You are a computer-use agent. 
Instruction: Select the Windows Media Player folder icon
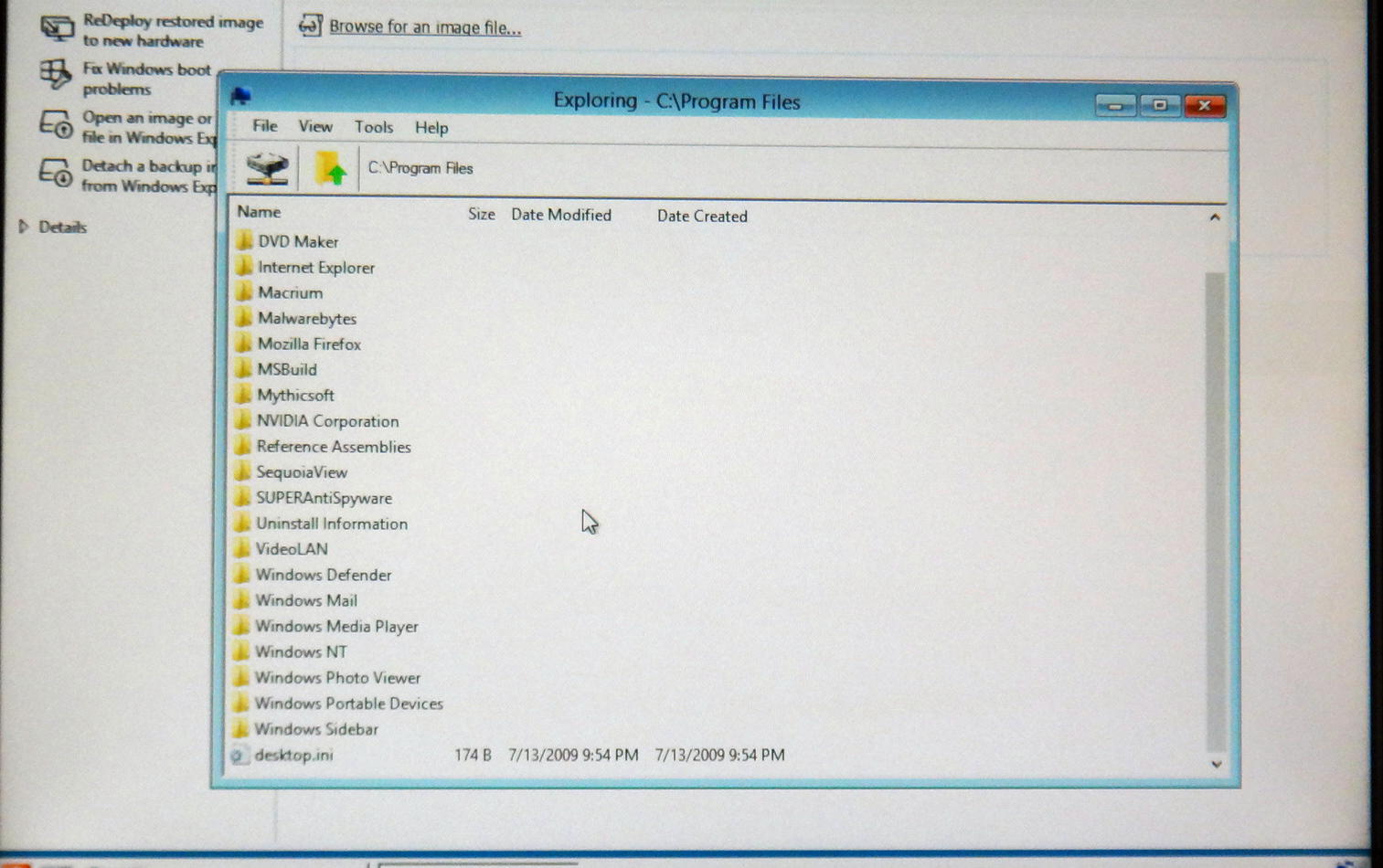coord(241,626)
